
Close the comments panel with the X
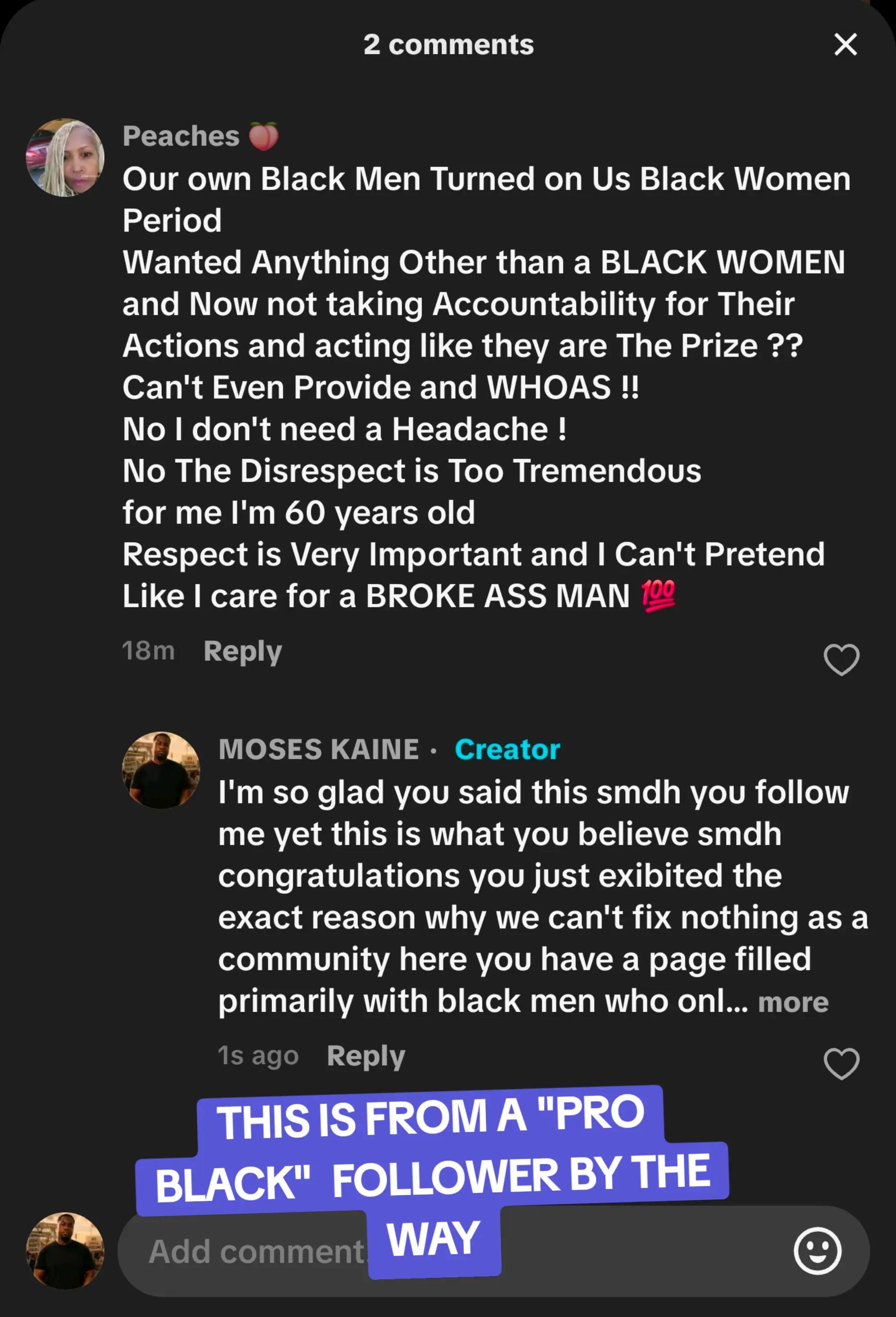[x=846, y=44]
